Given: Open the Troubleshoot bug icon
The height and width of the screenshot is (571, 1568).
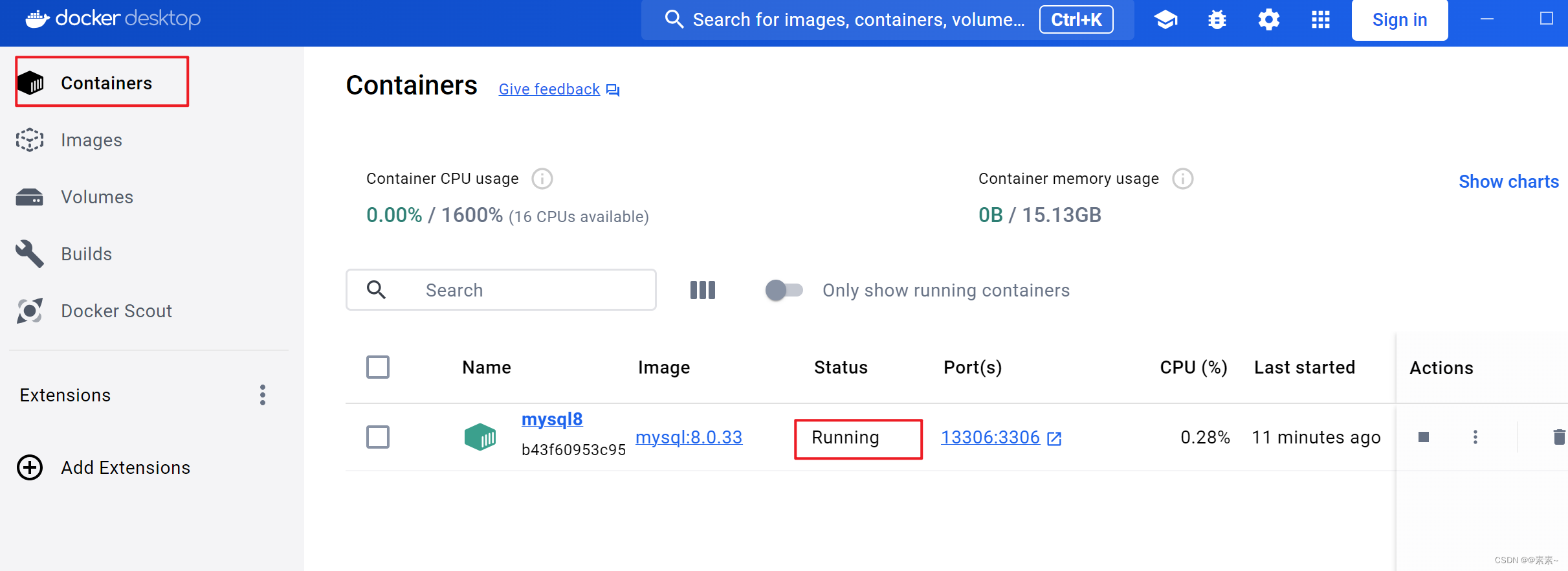Looking at the screenshot, I should point(1217,19).
